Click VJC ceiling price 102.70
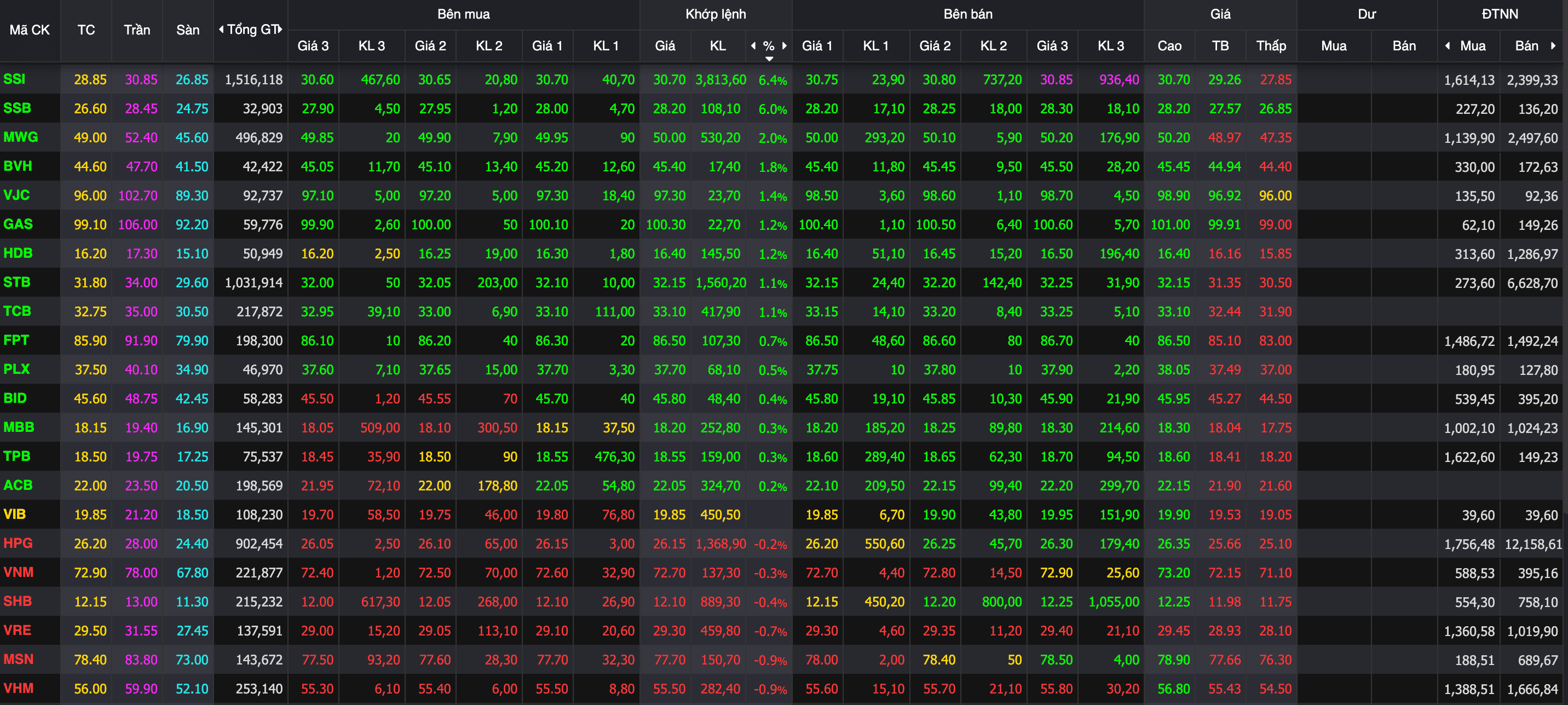 137,195
